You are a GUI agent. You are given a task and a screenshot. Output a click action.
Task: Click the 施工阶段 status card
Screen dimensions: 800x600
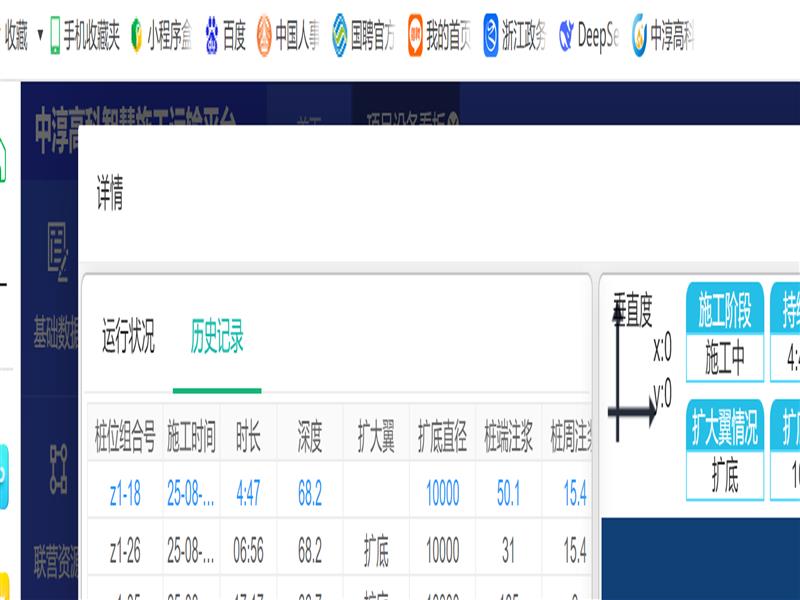point(725,332)
